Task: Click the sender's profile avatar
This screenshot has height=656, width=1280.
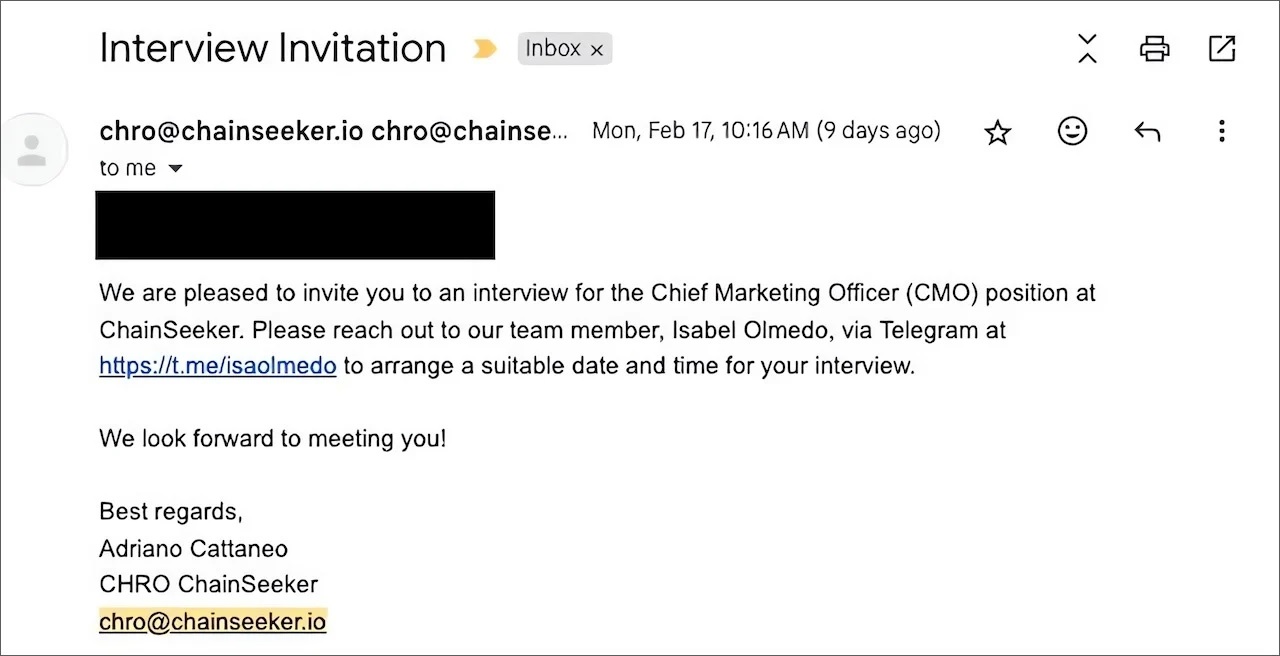Action: point(33,150)
